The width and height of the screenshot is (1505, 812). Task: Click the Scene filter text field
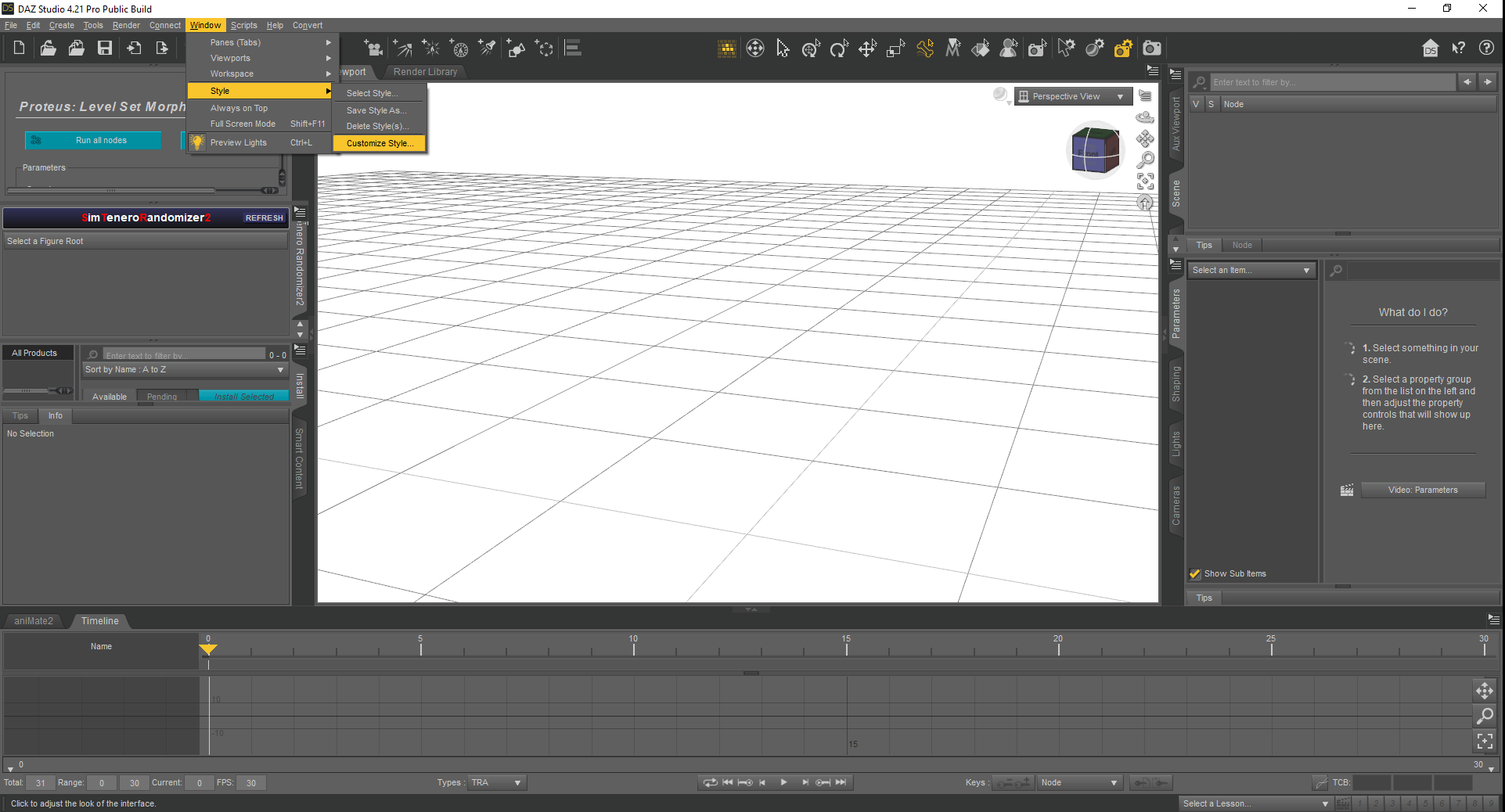(x=1333, y=82)
